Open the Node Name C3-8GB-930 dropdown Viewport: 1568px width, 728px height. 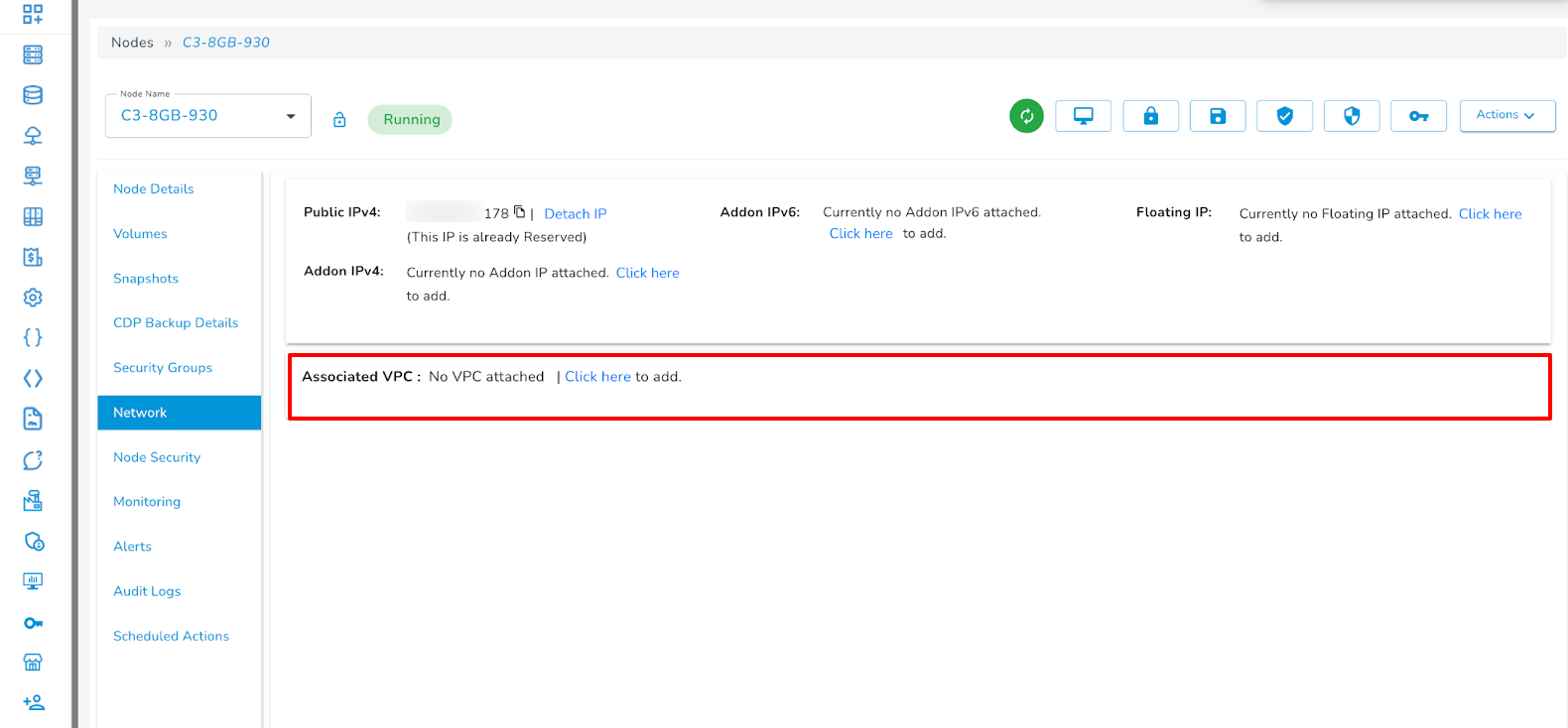tap(208, 116)
